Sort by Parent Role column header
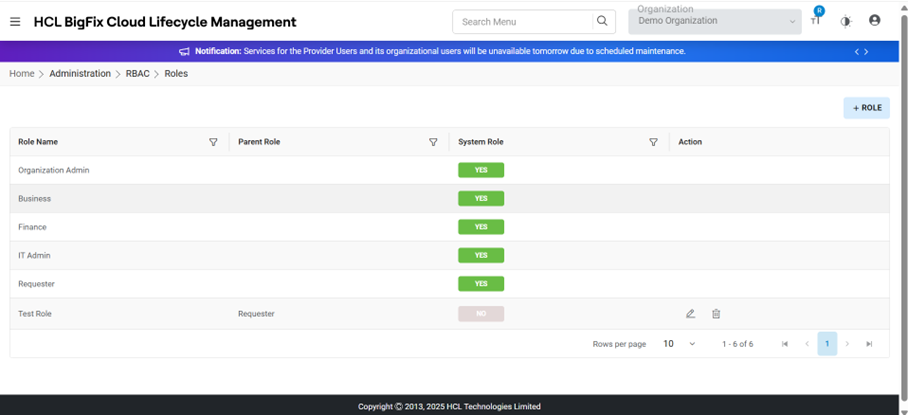Screen dimensions: 908x415 (x=259, y=142)
